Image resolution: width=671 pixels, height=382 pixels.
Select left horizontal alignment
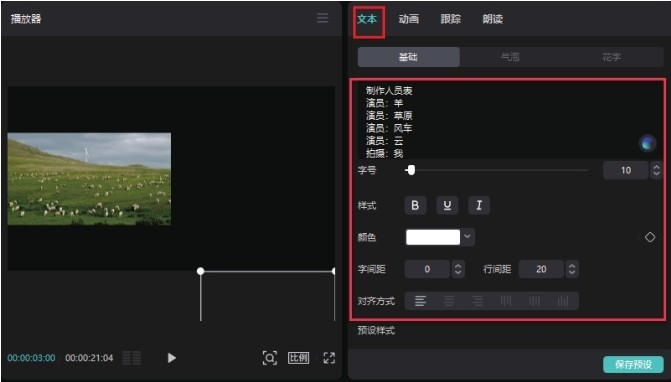pyautogui.click(x=420, y=301)
